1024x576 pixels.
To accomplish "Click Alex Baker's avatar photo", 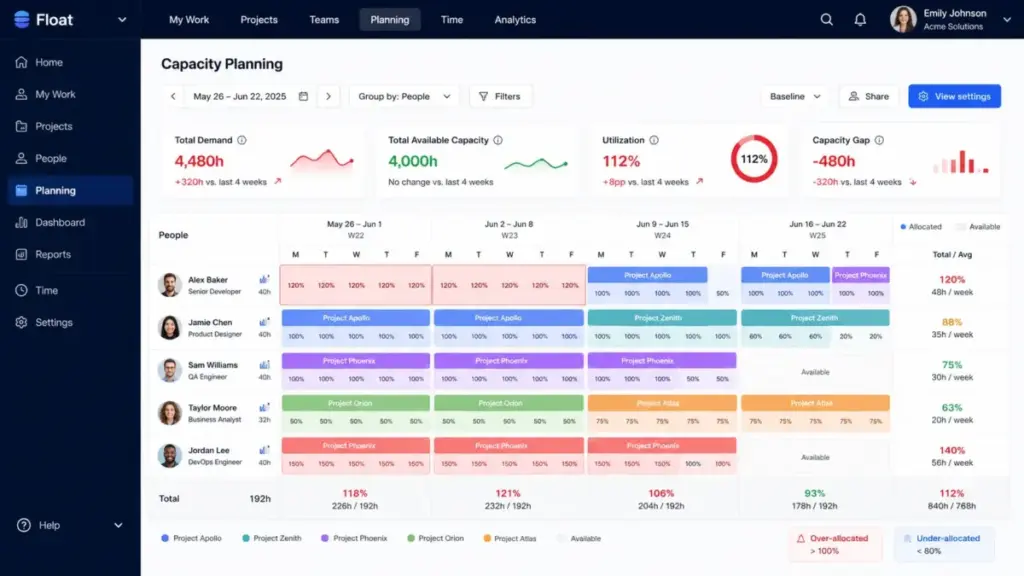I will point(170,285).
